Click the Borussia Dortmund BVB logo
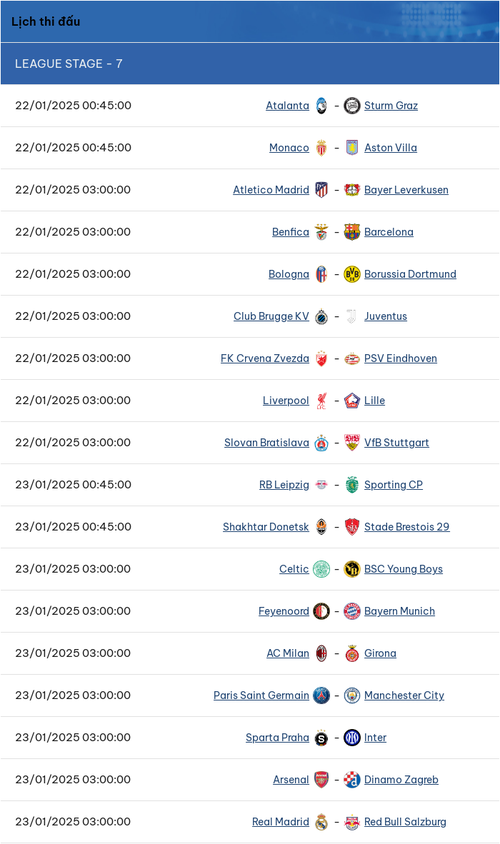500x844 pixels. point(352,274)
